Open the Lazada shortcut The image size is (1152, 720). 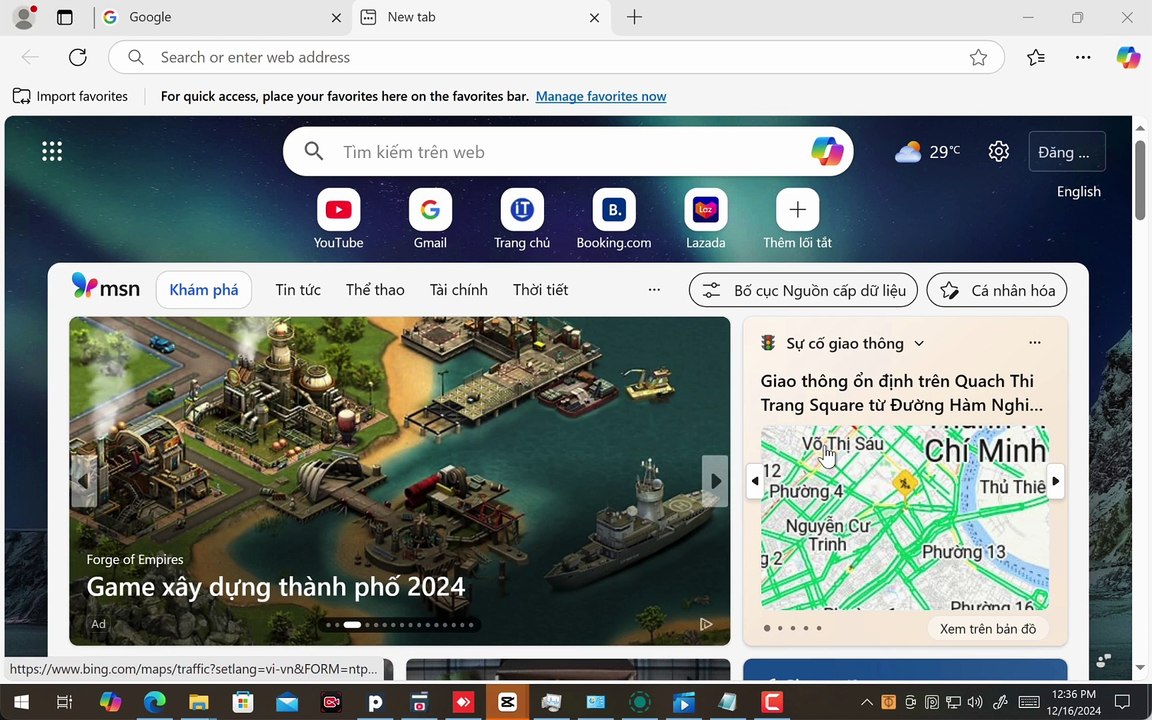point(706,219)
